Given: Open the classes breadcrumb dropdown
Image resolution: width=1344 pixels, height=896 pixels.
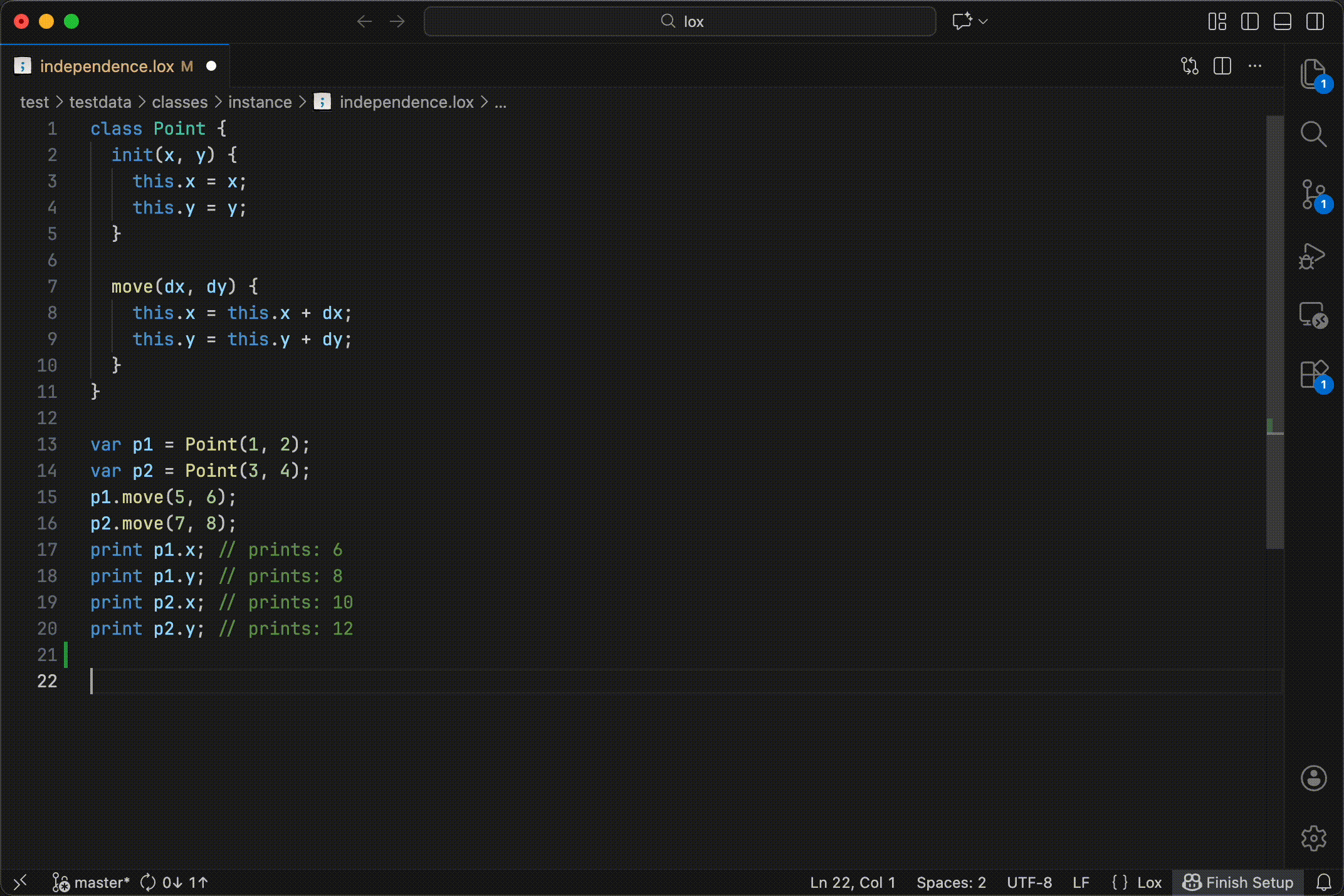Looking at the screenshot, I should click(180, 102).
